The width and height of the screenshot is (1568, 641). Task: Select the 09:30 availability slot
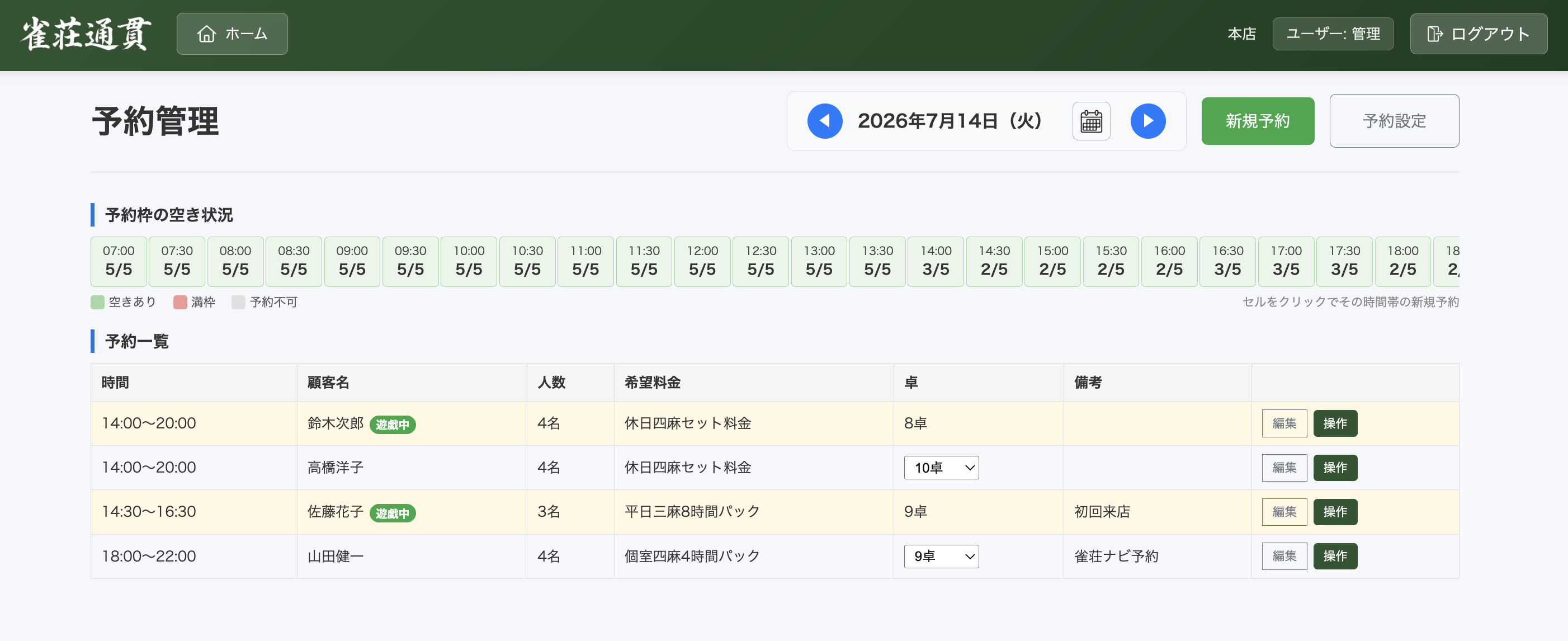tap(411, 261)
